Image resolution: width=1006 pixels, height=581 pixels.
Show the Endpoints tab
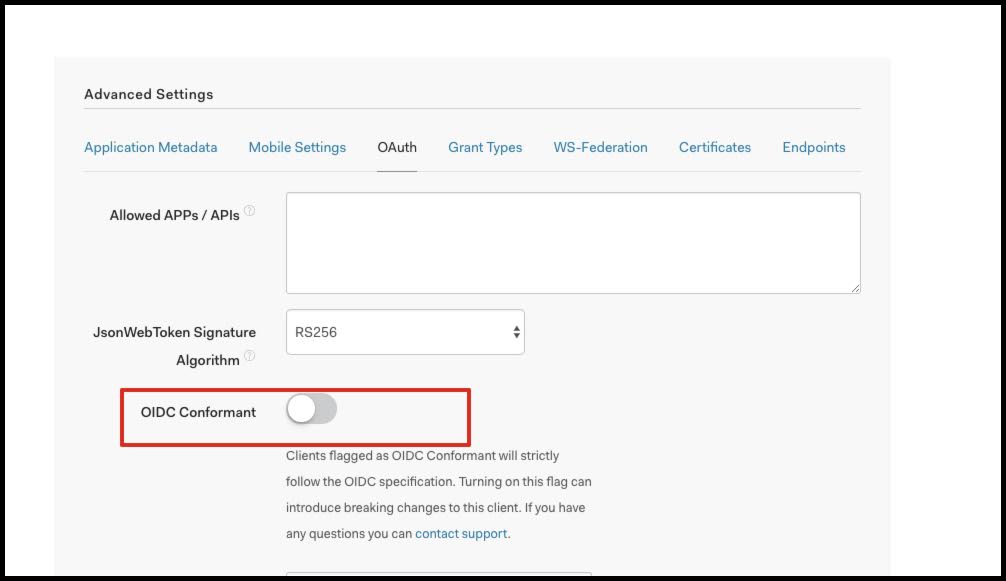pos(813,147)
